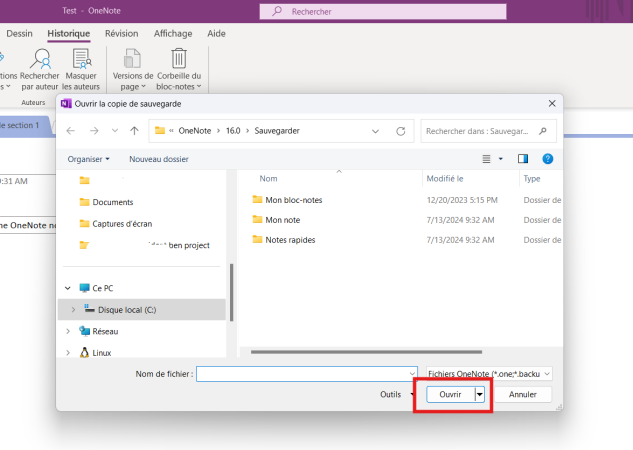Switch to the Révision ribbon tab

[121, 33]
